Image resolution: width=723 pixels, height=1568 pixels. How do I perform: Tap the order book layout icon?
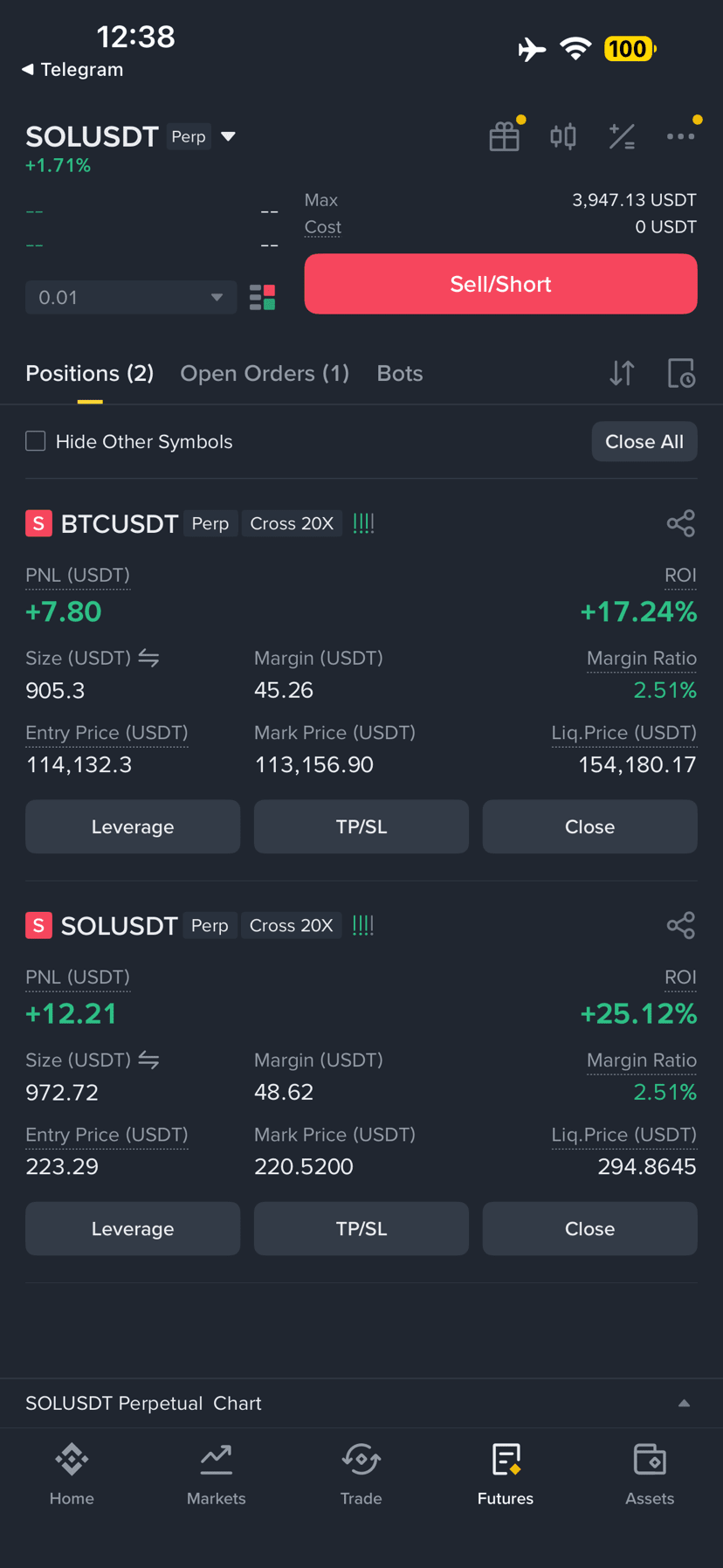click(x=263, y=298)
